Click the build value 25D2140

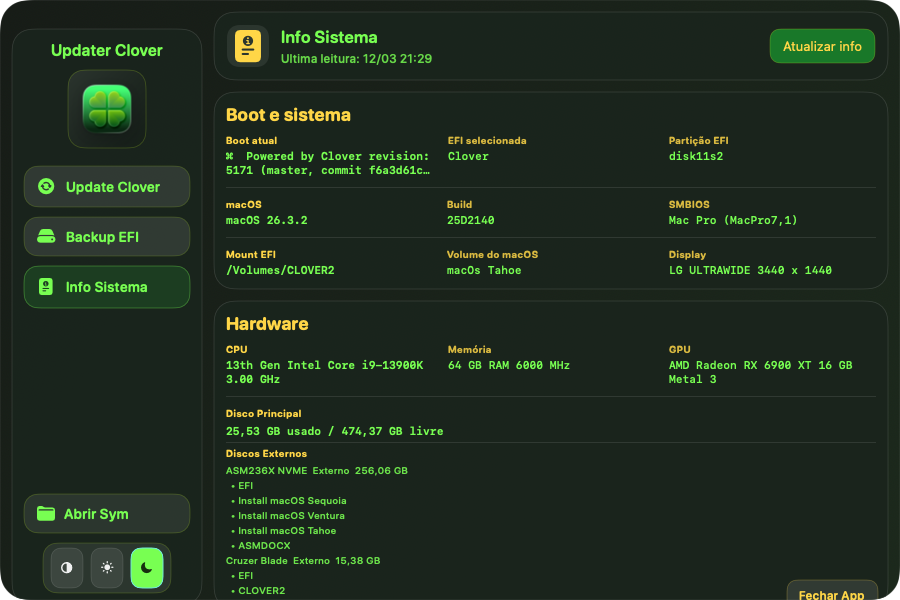(x=471, y=220)
